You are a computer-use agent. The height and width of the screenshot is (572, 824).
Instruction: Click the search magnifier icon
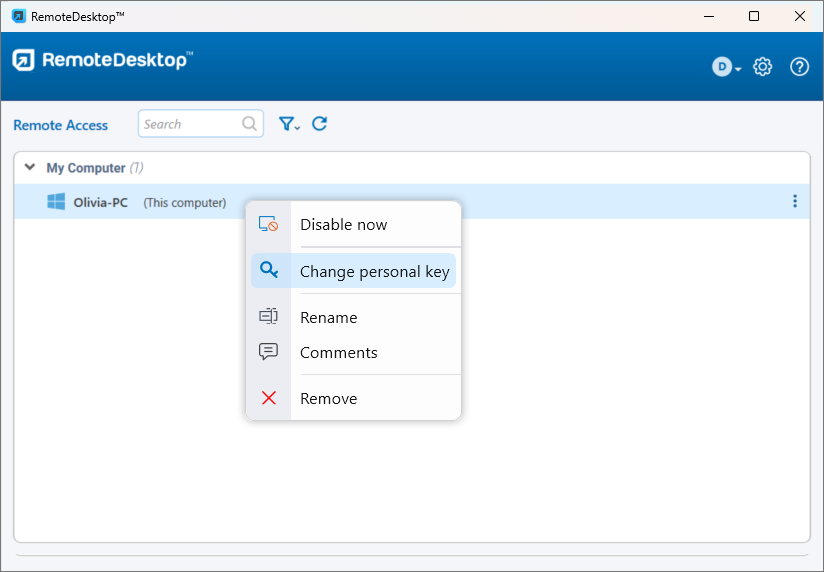click(249, 124)
